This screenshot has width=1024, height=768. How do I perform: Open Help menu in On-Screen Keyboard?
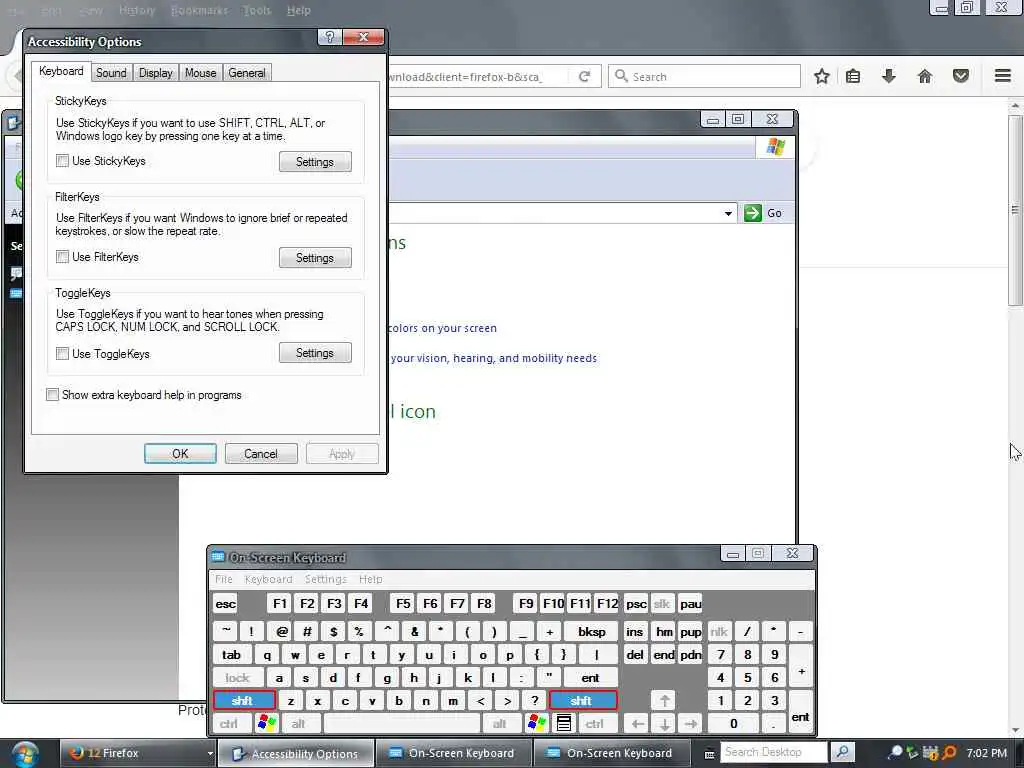[x=370, y=579]
